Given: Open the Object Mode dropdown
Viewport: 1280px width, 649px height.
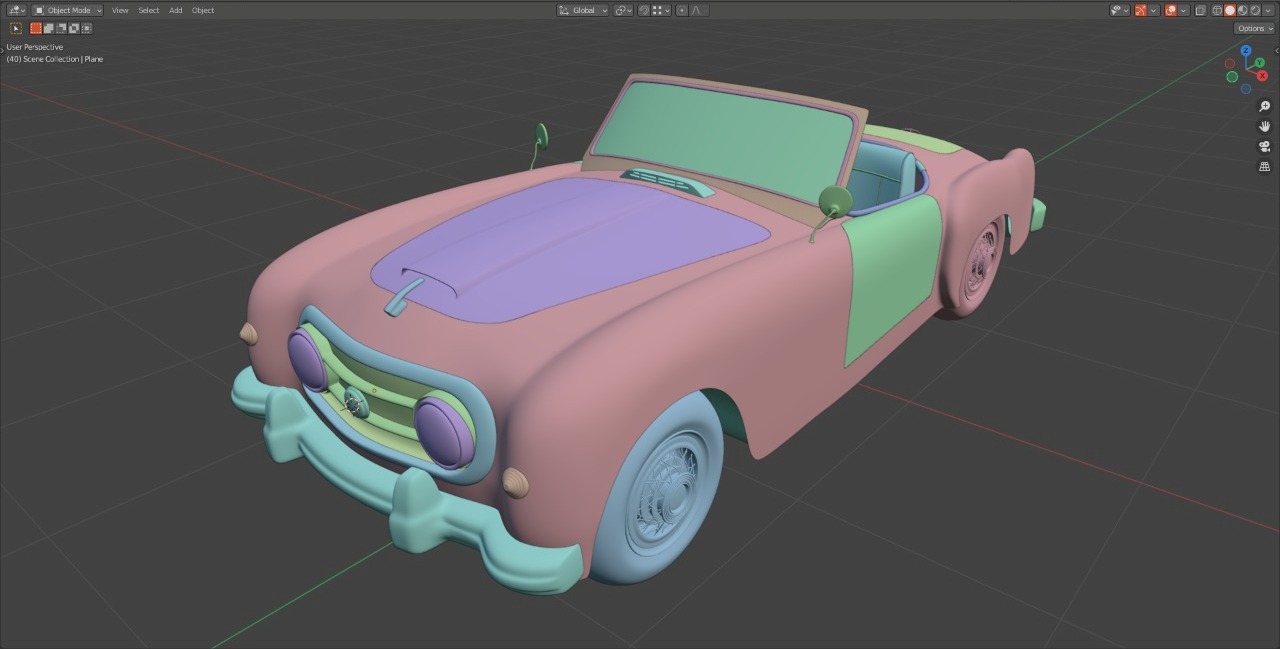Looking at the screenshot, I should [68, 10].
